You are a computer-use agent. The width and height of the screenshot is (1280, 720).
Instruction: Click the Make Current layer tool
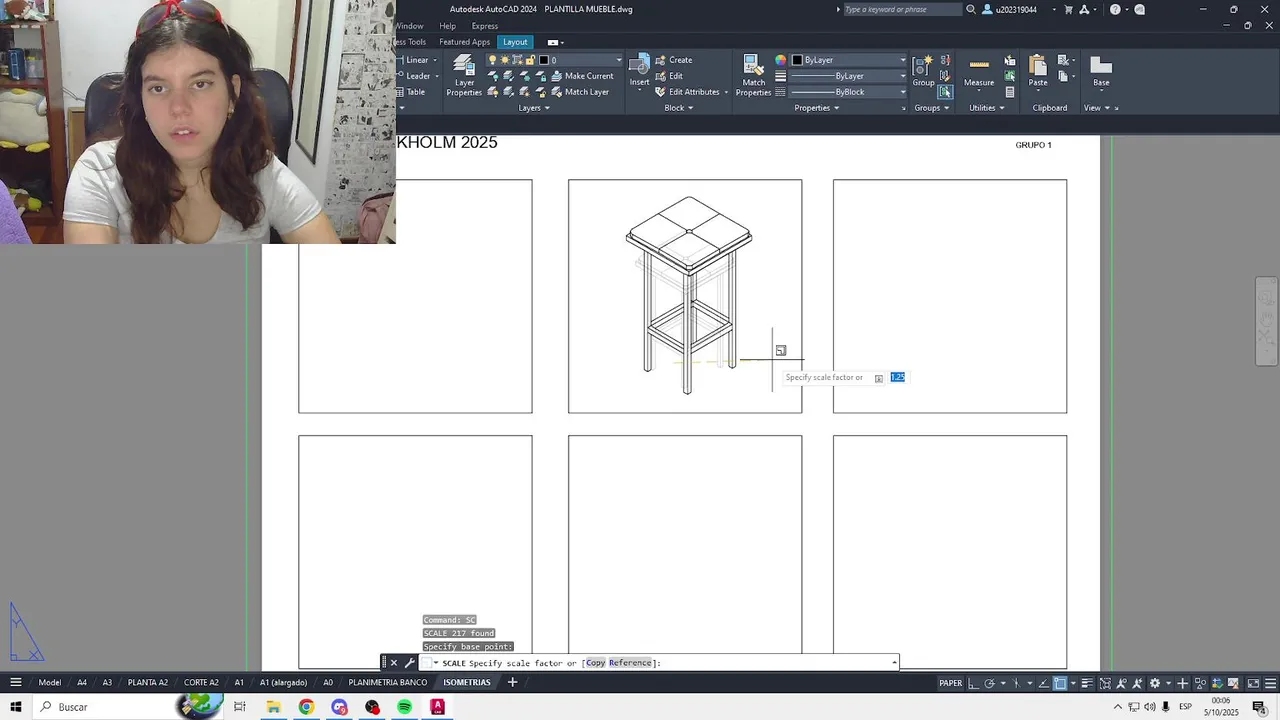[x=582, y=76]
